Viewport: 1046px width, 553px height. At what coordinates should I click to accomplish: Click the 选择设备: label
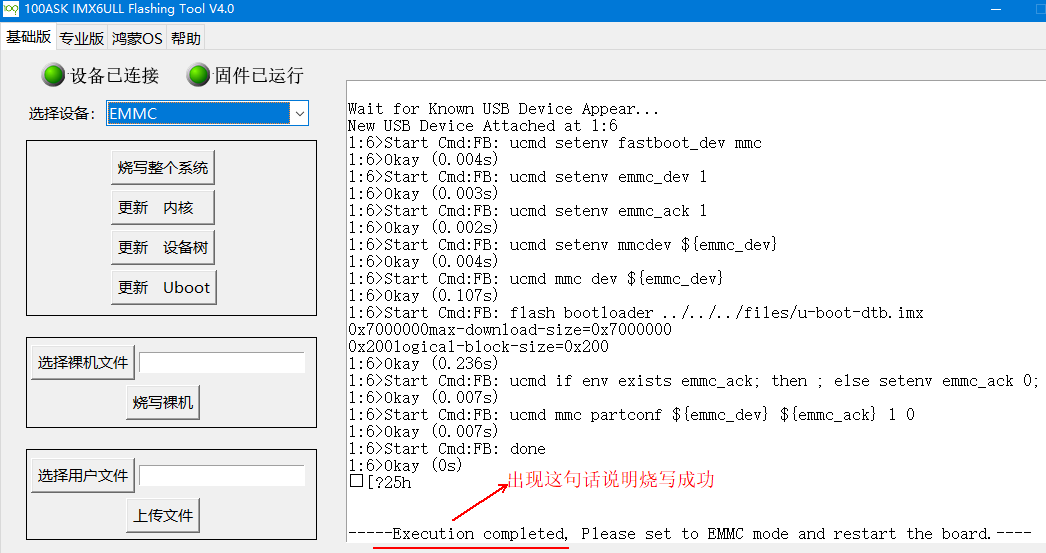[61, 113]
